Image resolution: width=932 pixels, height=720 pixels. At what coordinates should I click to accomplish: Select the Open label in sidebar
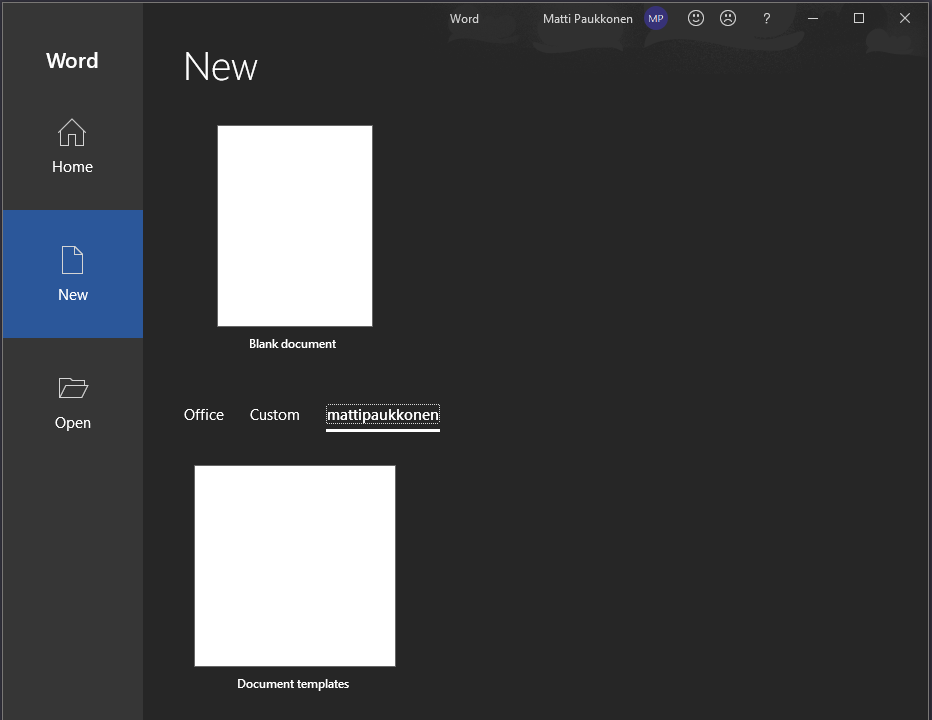[72, 423]
